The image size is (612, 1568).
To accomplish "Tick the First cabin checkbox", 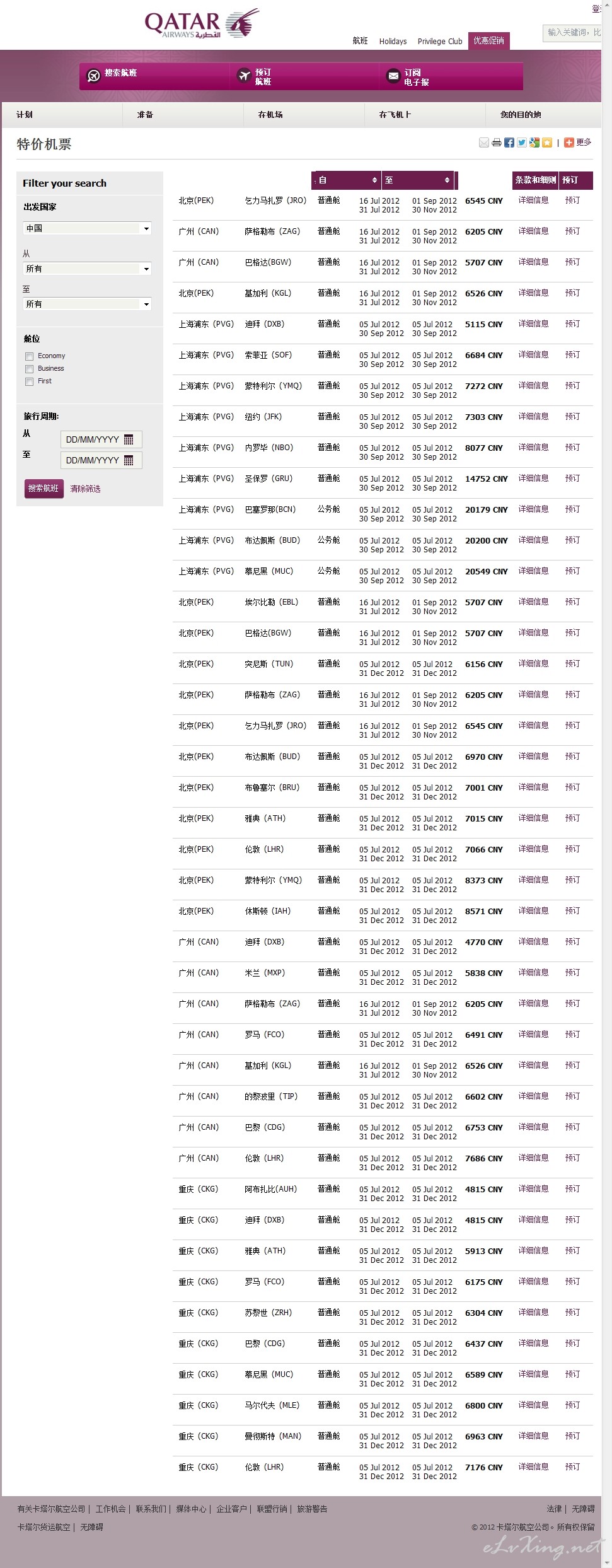I will pyautogui.click(x=29, y=381).
